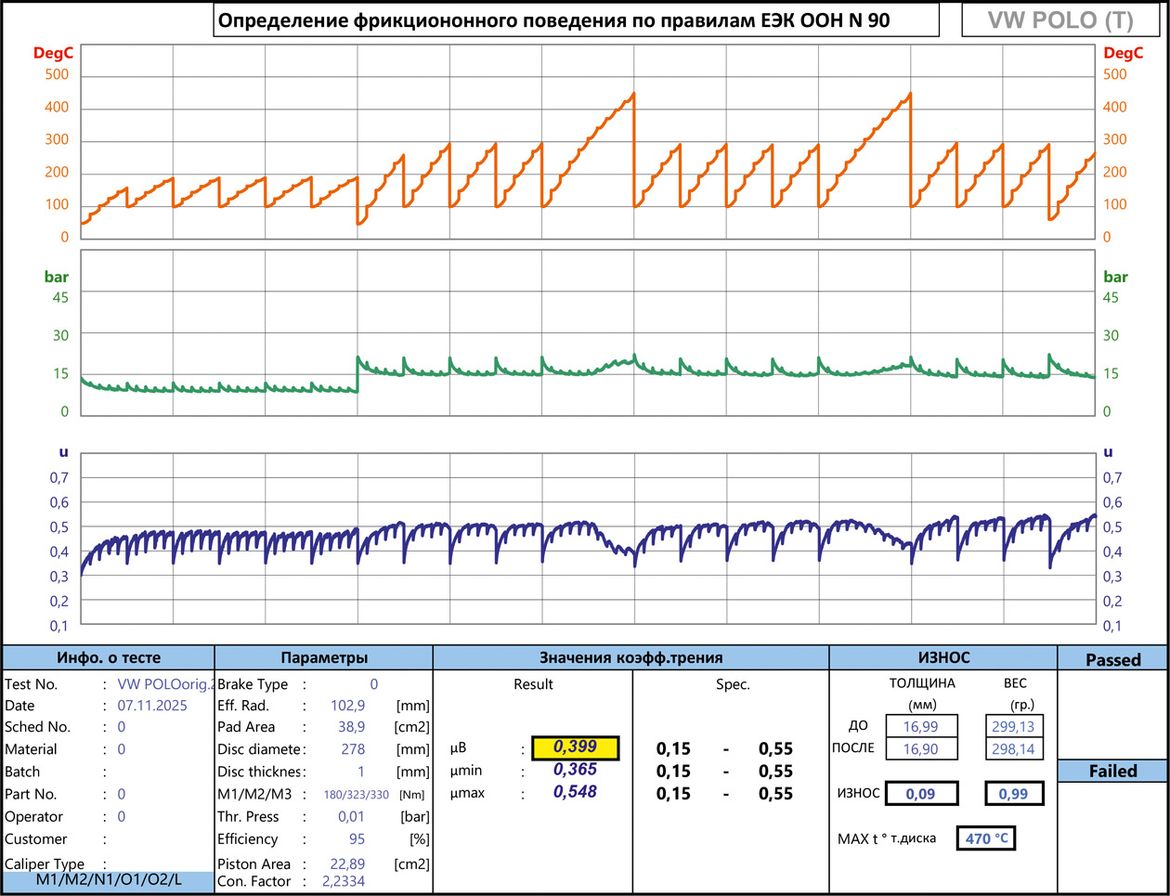
Task: Select the Part No. value
Action: click(x=122, y=795)
